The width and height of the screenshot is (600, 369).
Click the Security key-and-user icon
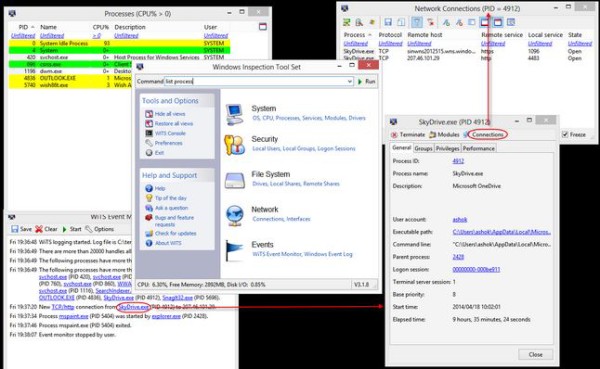[x=234, y=145]
